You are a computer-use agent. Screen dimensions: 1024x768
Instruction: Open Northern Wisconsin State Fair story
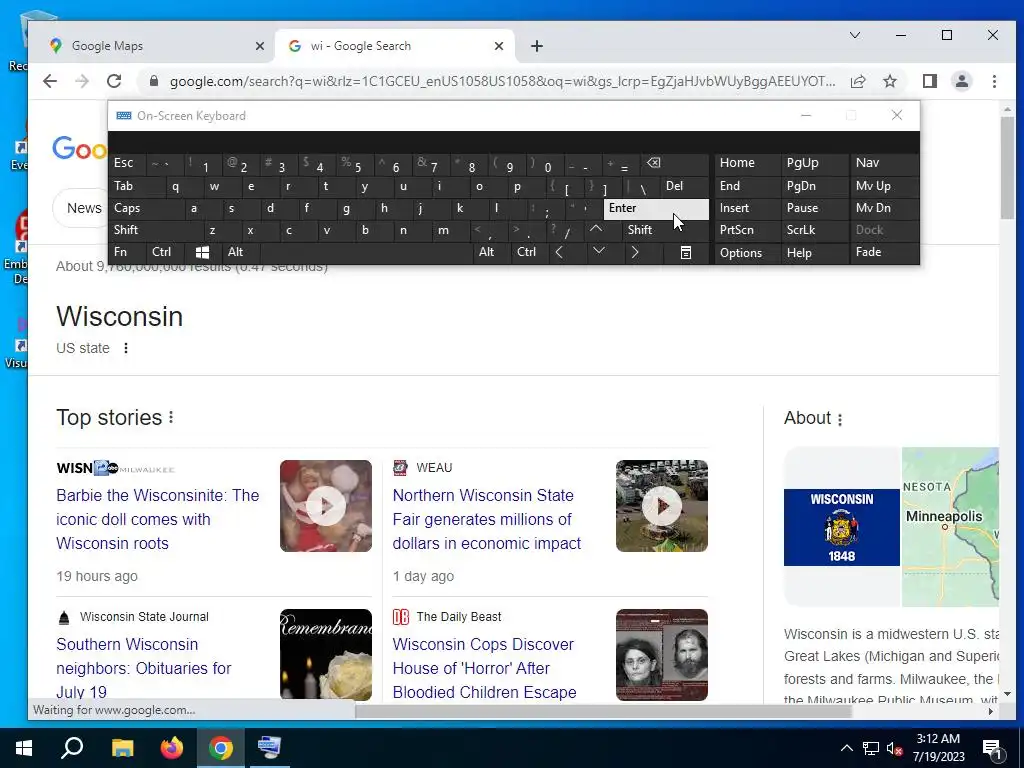click(x=487, y=519)
